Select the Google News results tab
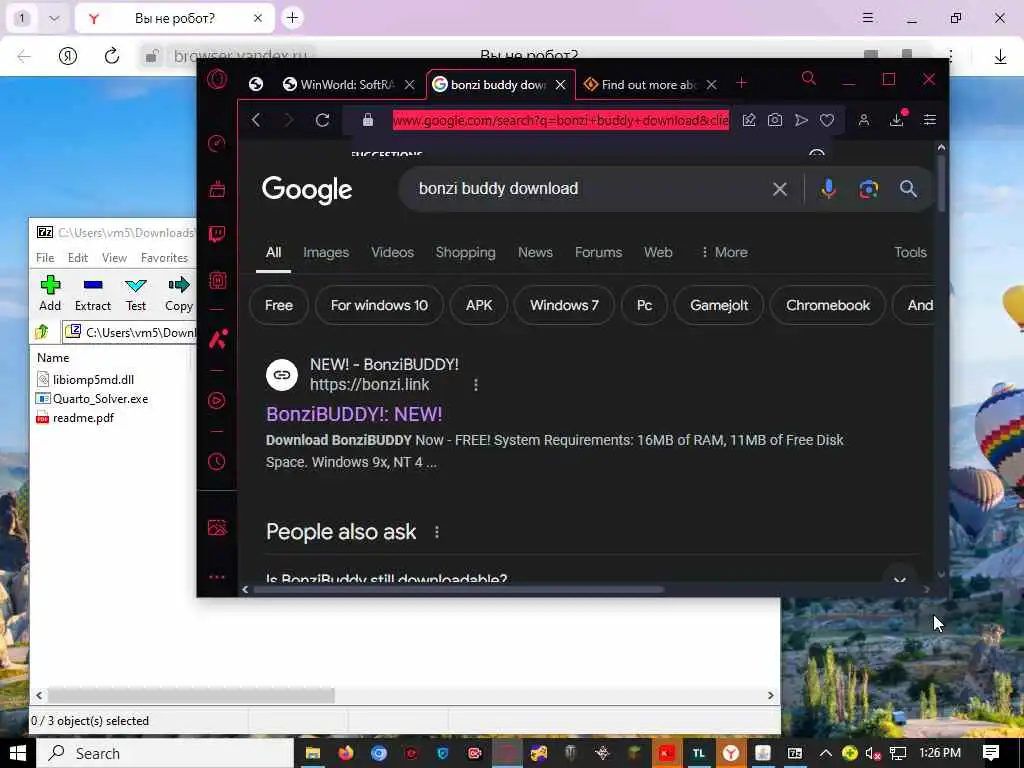This screenshot has width=1024, height=768. 536,252
